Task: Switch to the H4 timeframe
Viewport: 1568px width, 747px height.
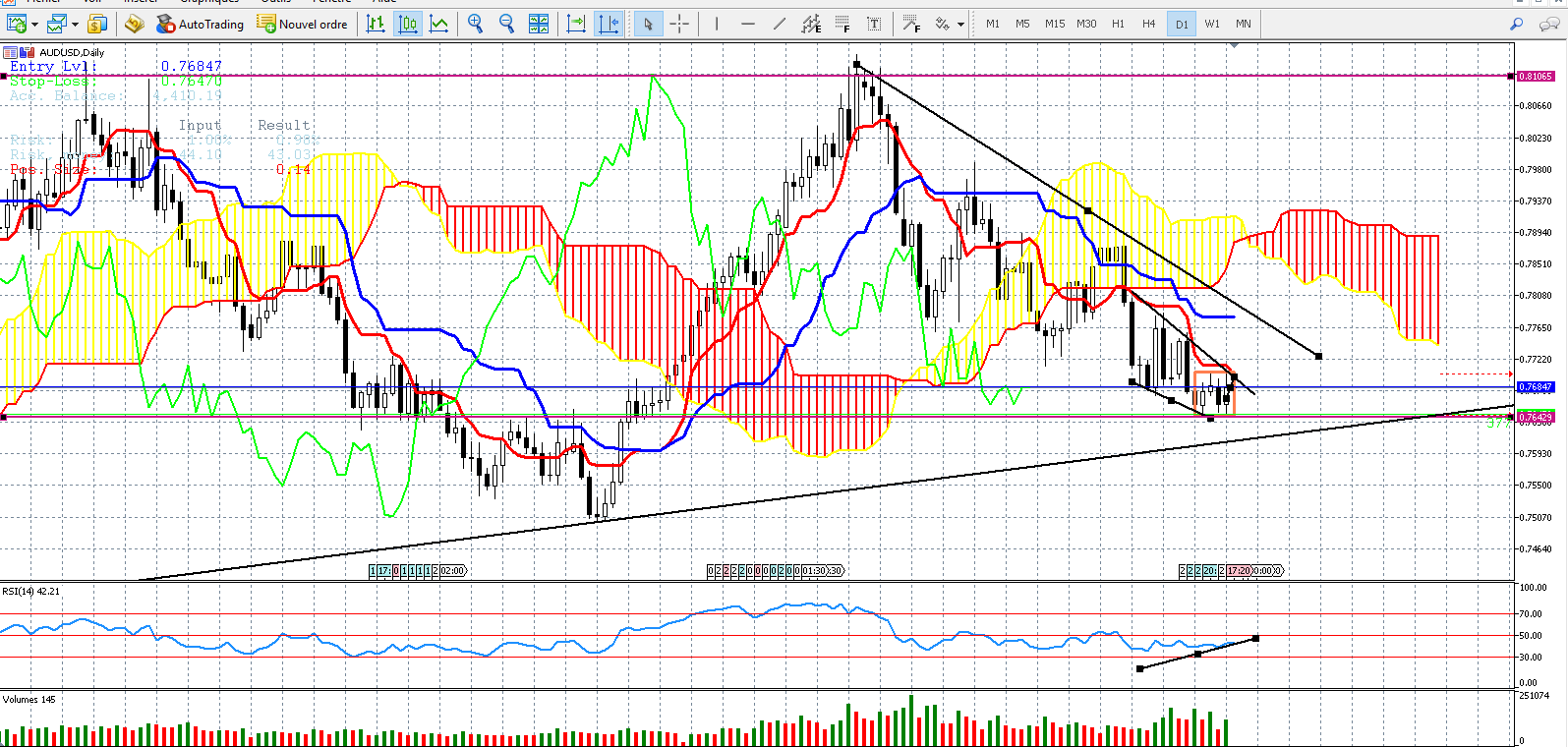Action: (1149, 24)
